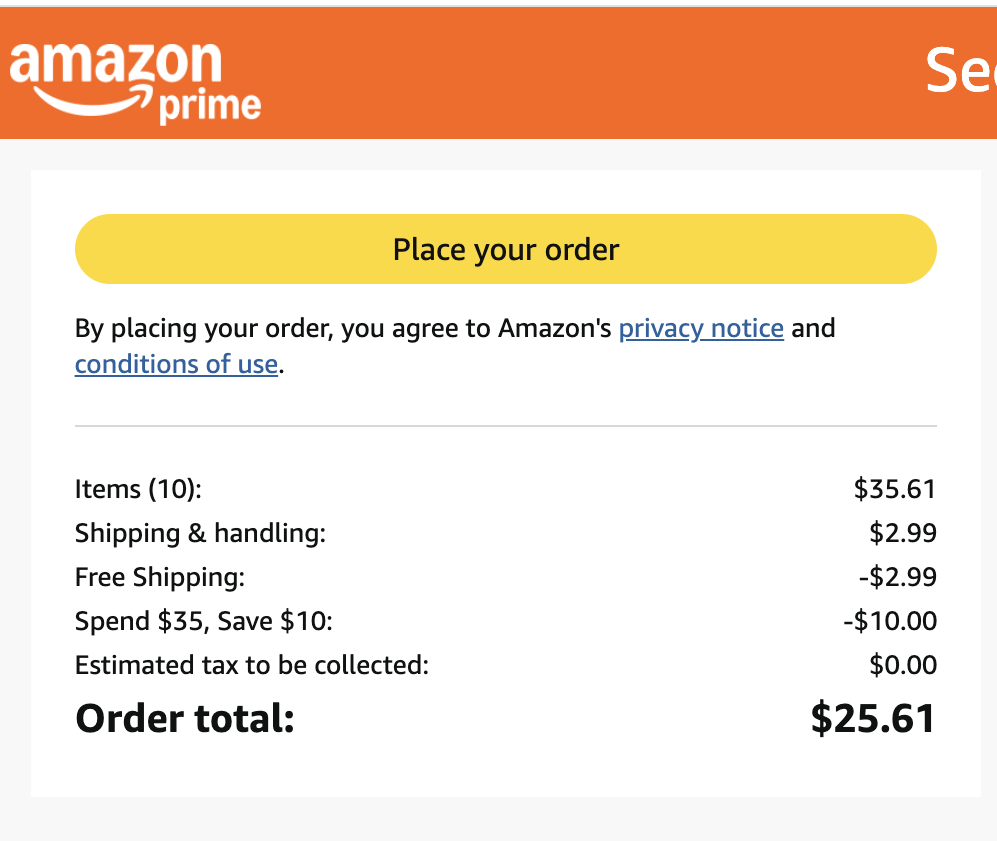Click the bold Order total label
This screenshot has height=841, width=997.
coord(185,718)
